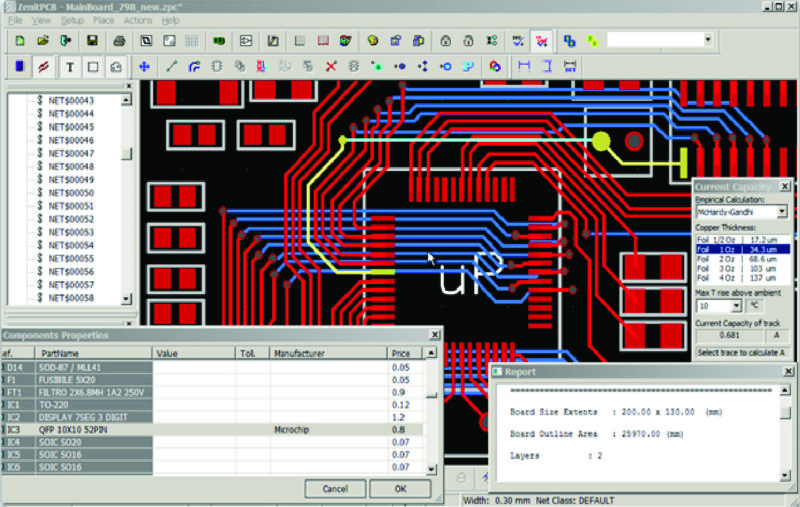Expand the empty combo box in top toolbar
The image size is (800, 507).
pyautogui.click(x=708, y=40)
